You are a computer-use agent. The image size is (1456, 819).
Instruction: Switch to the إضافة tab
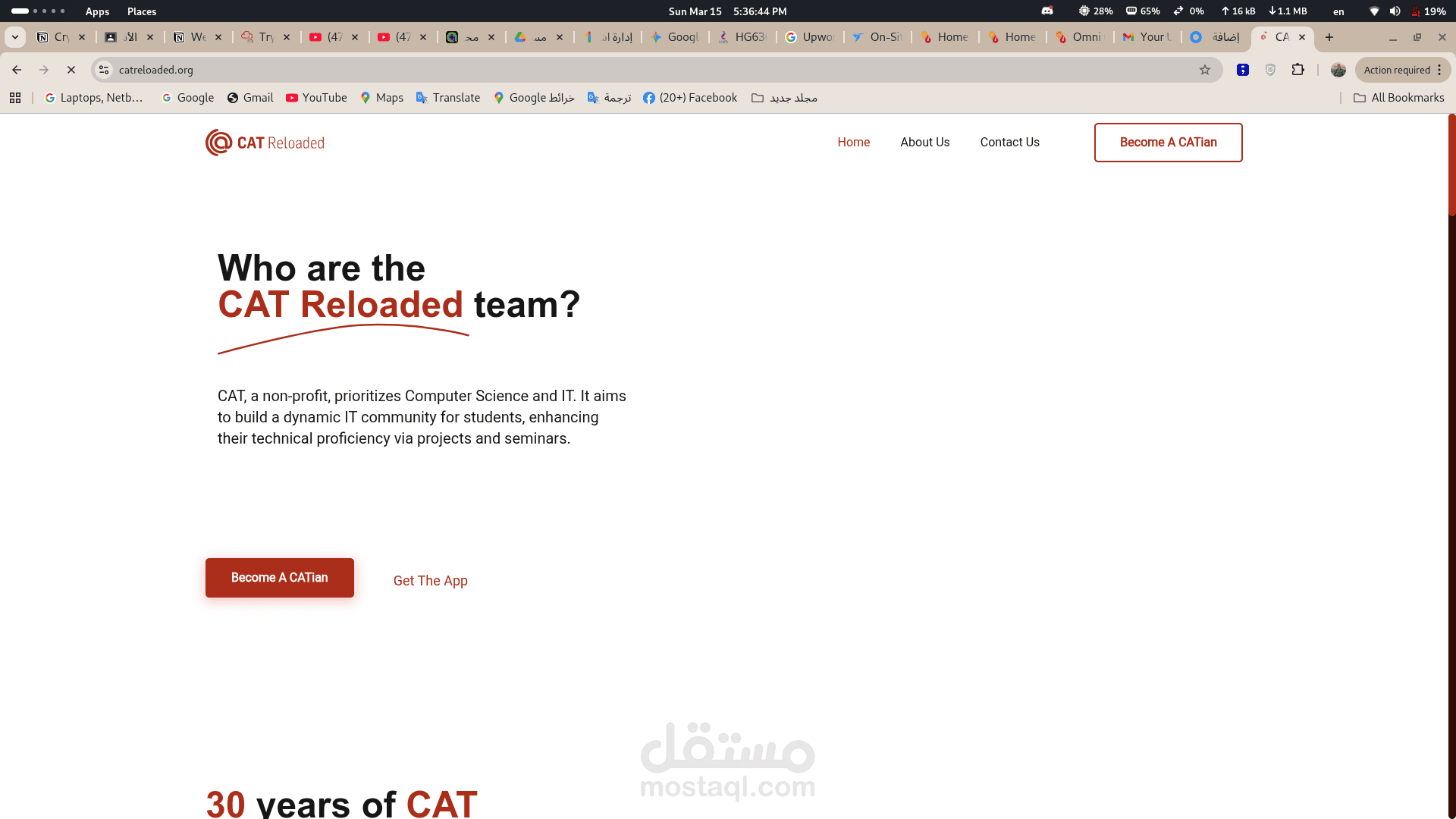click(x=1216, y=37)
